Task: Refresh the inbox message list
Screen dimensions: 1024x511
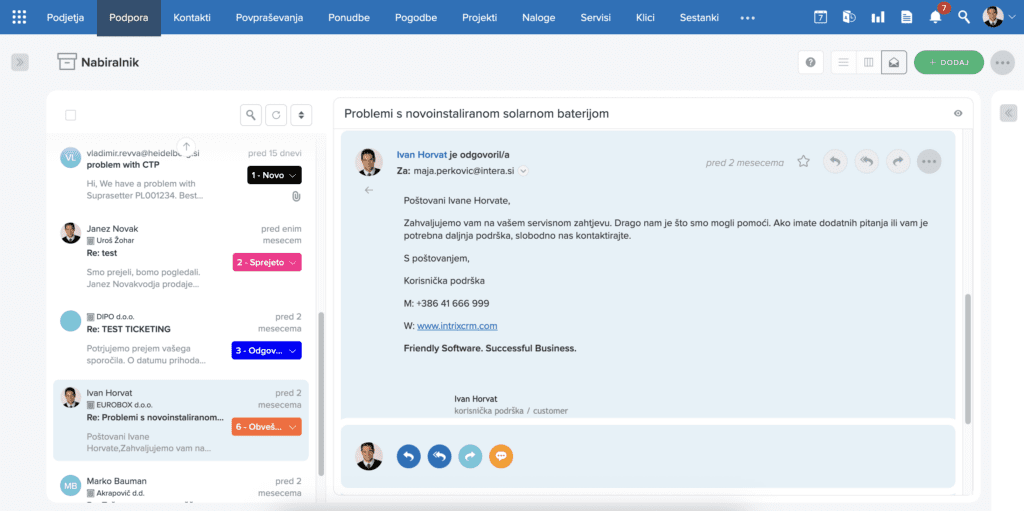Action: tap(276, 115)
